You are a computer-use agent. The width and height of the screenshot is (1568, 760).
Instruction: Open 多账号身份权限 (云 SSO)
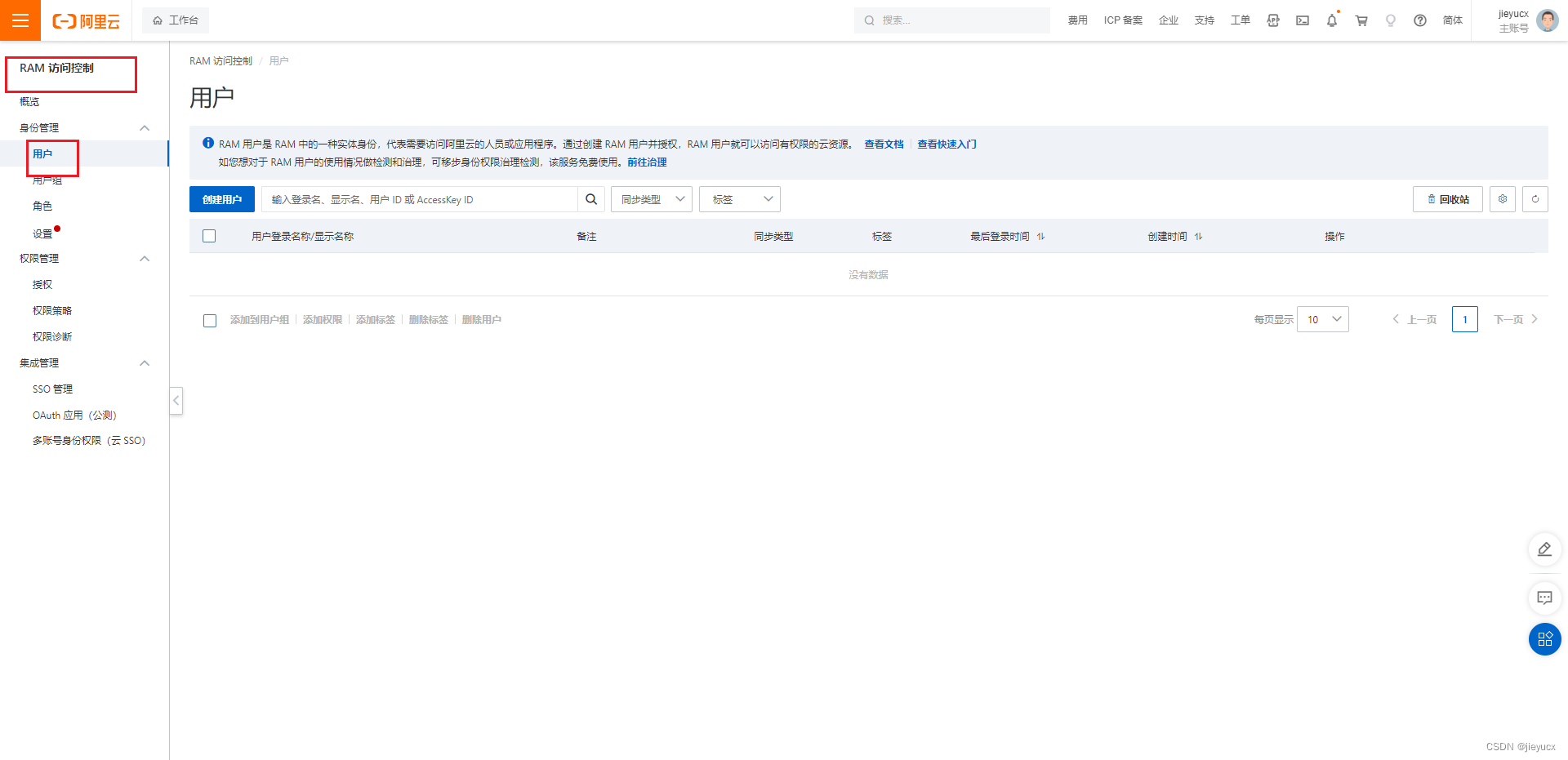click(89, 441)
